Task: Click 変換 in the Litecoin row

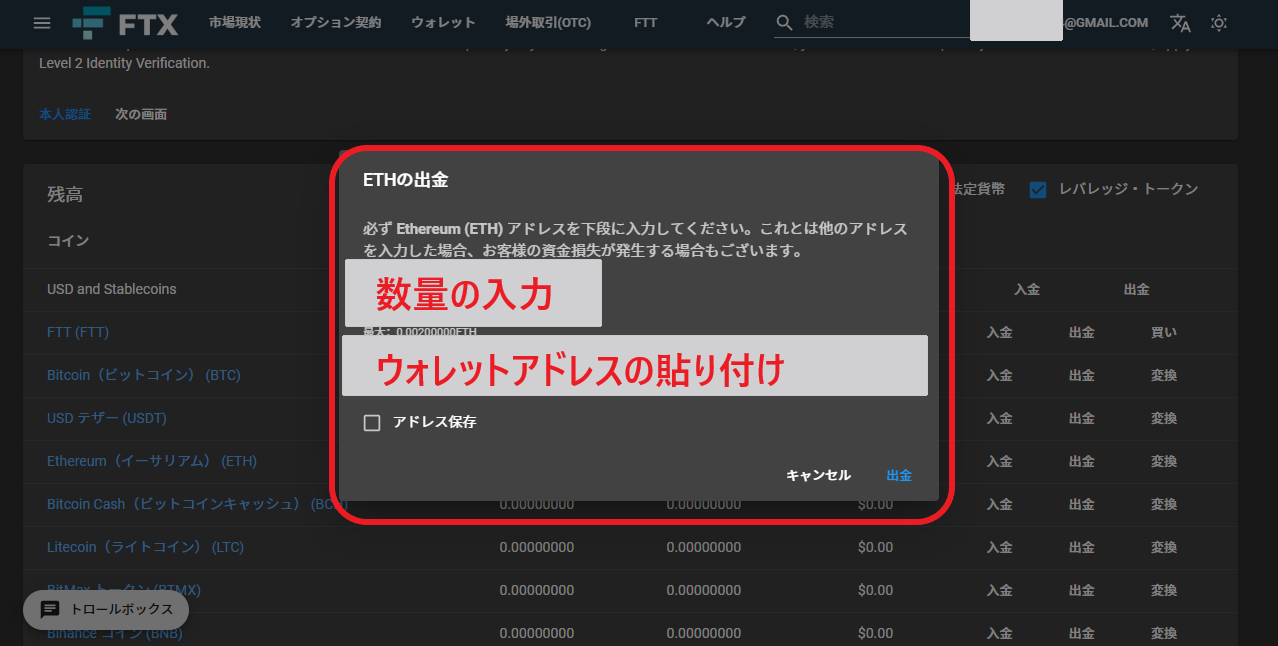Action: [x=1164, y=547]
